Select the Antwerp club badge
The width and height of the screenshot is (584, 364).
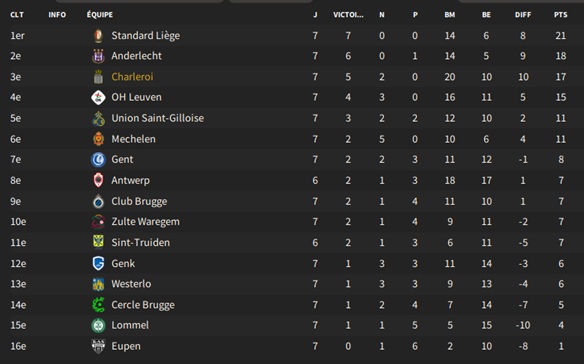coord(98,180)
